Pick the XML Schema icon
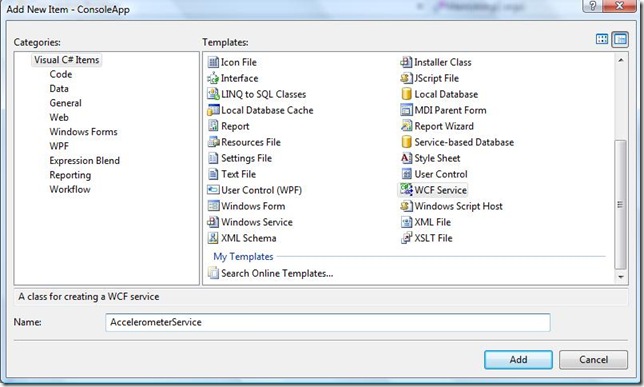The image size is (644, 387). (213, 238)
